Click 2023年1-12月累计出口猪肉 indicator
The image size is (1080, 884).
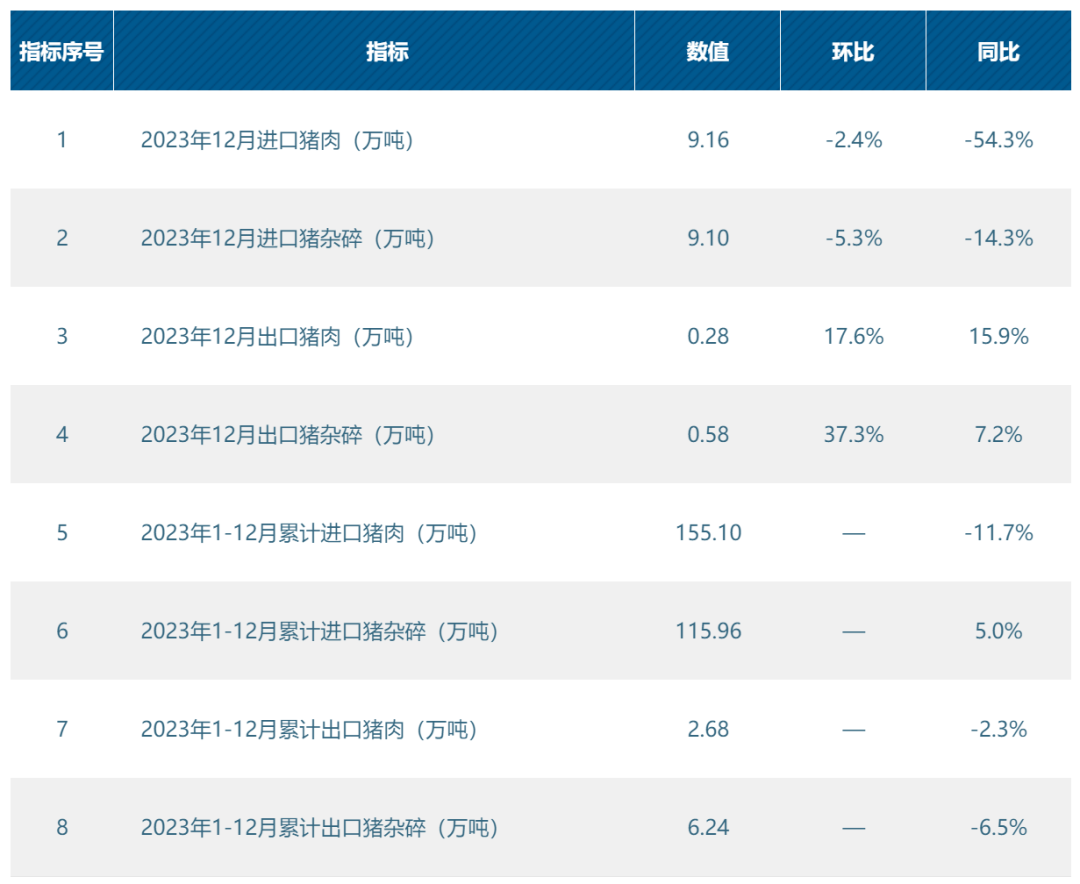tap(309, 729)
